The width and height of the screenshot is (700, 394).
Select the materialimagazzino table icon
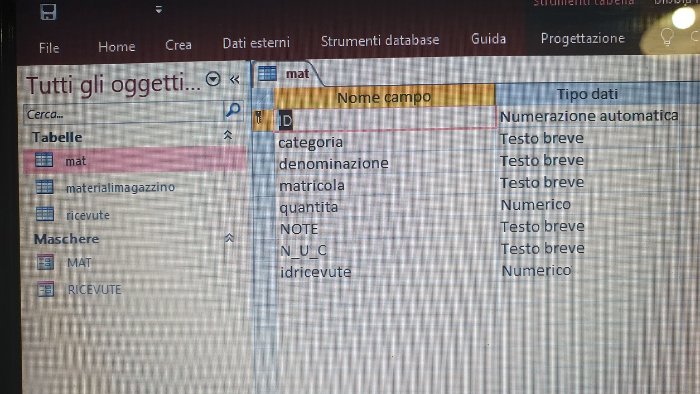pyautogui.click(x=44, y=187)
